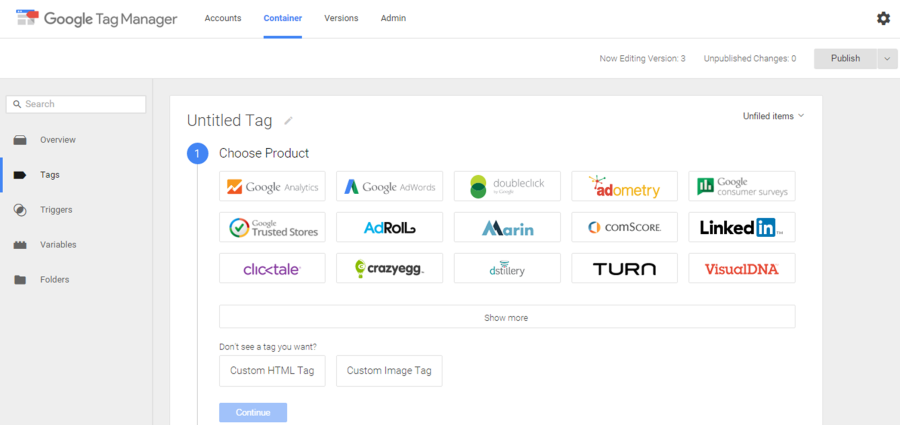Click the Triggers sidebar icon
The width and height of the screenshot is (900, 425).
pyautogui.click(x=20, y=210)
